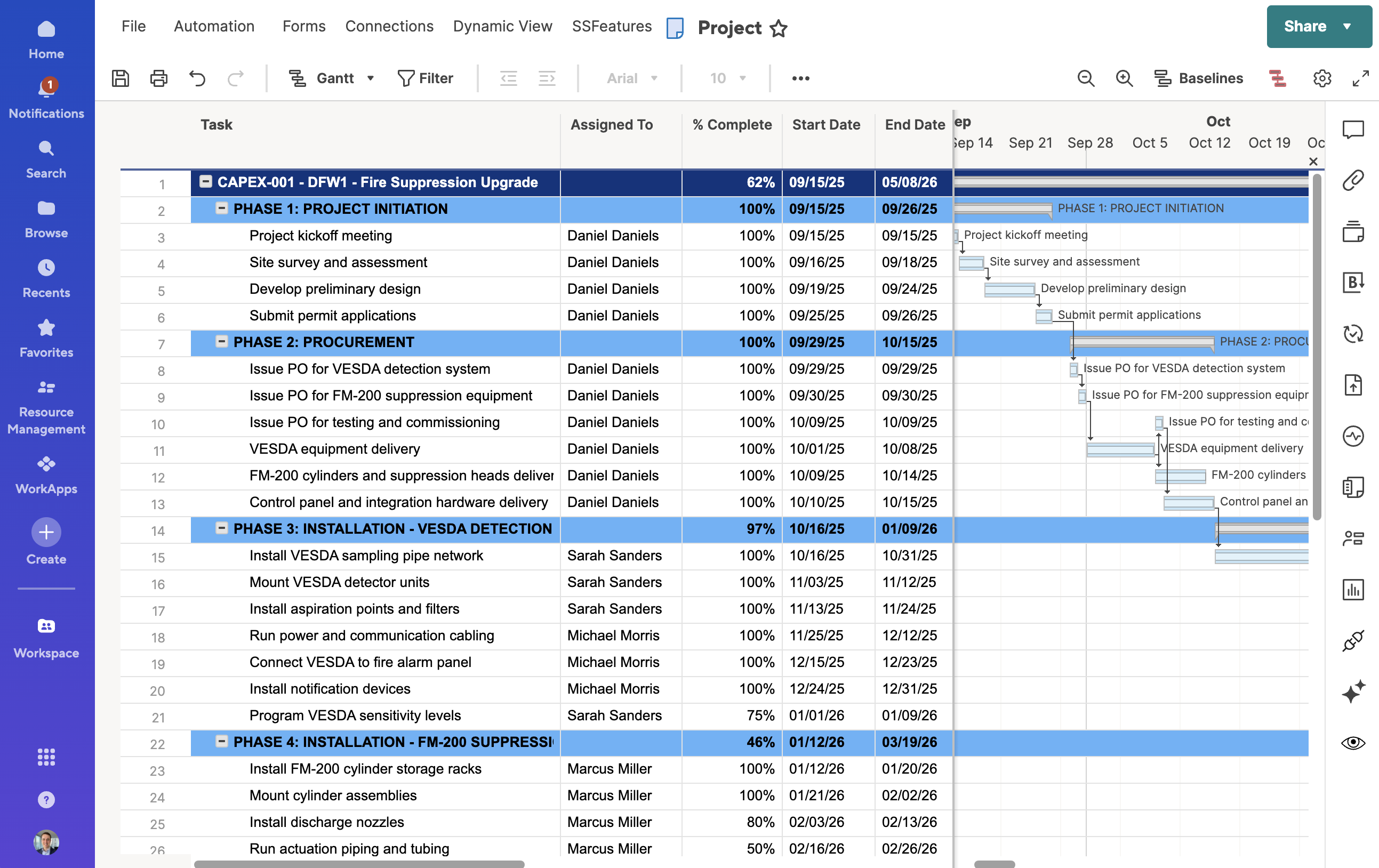Click the horizontal scrollbar under grid
Image resolution: width=1379 pixels, height=868 pixels.
point(359,863)
